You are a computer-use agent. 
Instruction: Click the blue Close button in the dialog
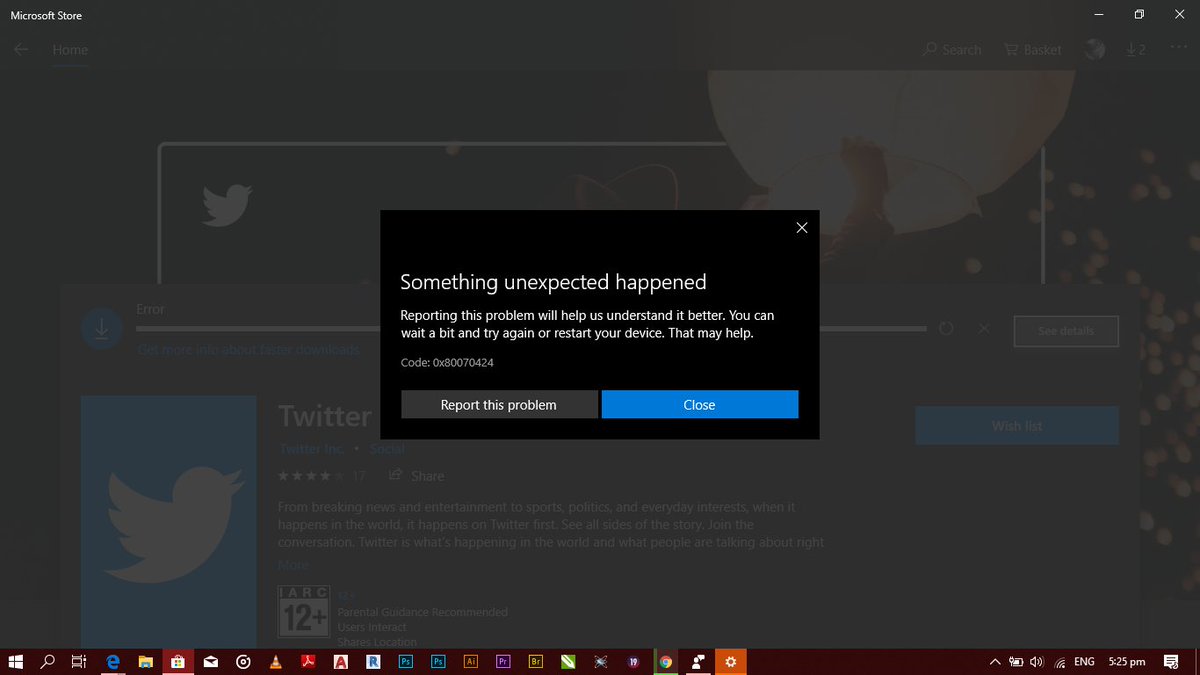tap(699, 405)
